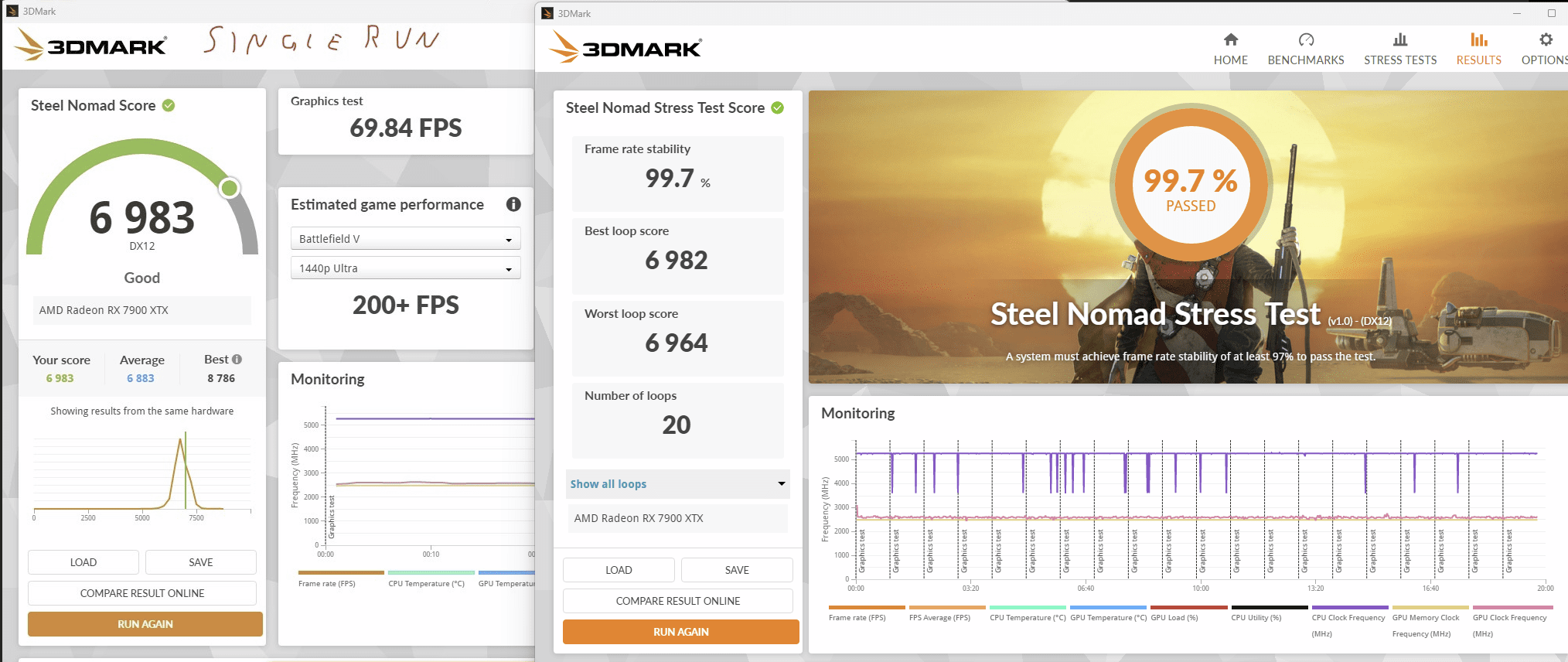The image size is (1568, 662).
Task: Click LOAD in the left Steel Nomad window
Action: tap(84, 562)
